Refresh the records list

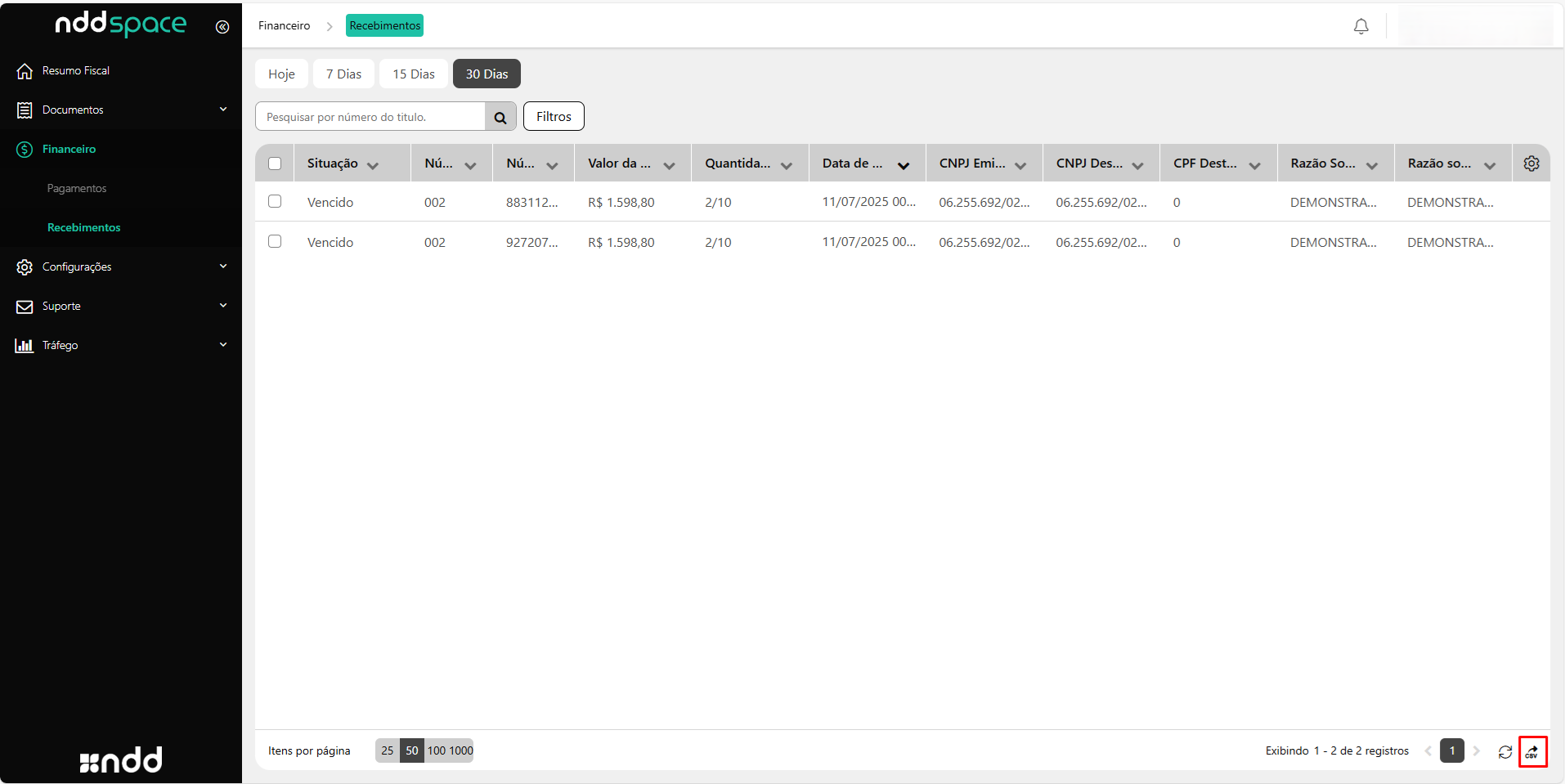click(x=1504, y=751)
